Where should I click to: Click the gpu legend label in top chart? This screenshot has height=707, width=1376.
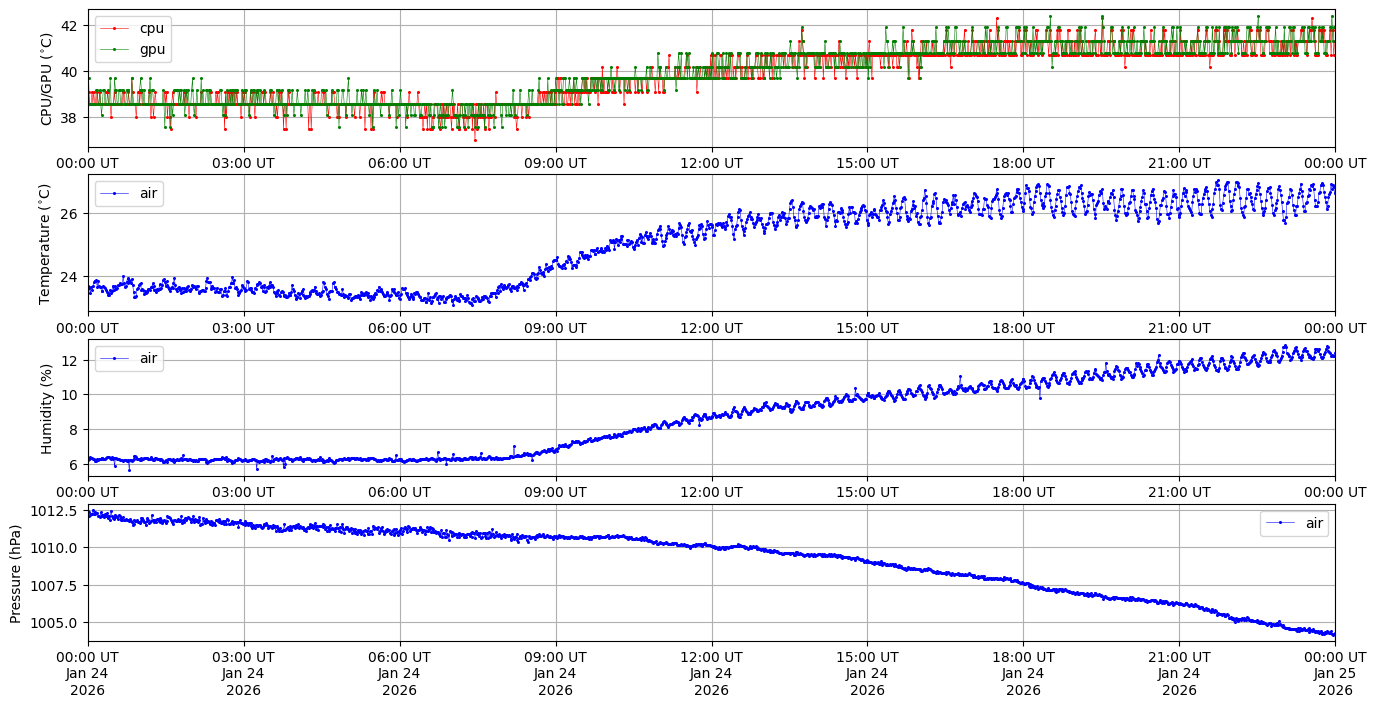click(x=152, y=49)
